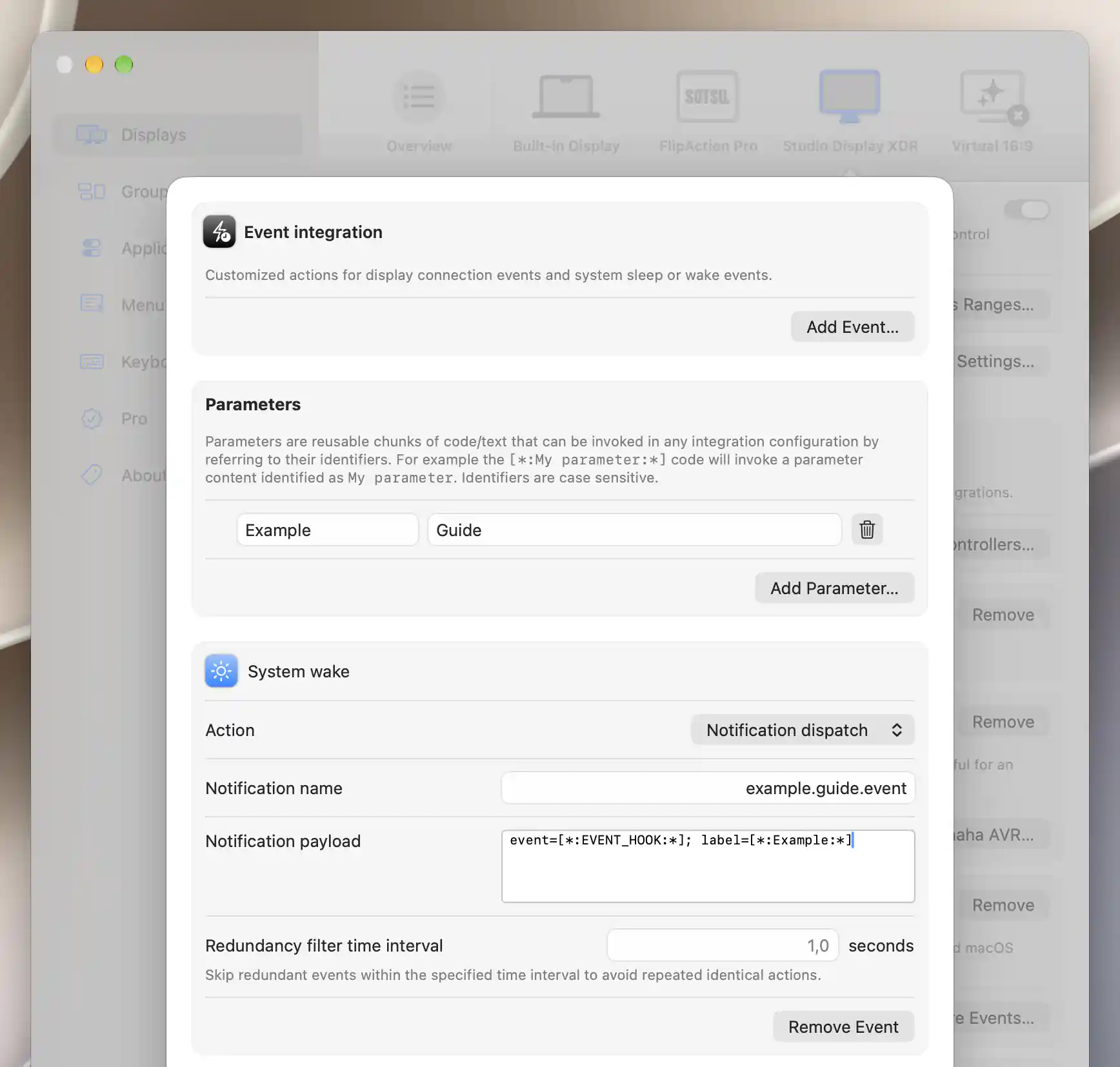Click the Applications sidebar icon

click(x=92, y=248)
